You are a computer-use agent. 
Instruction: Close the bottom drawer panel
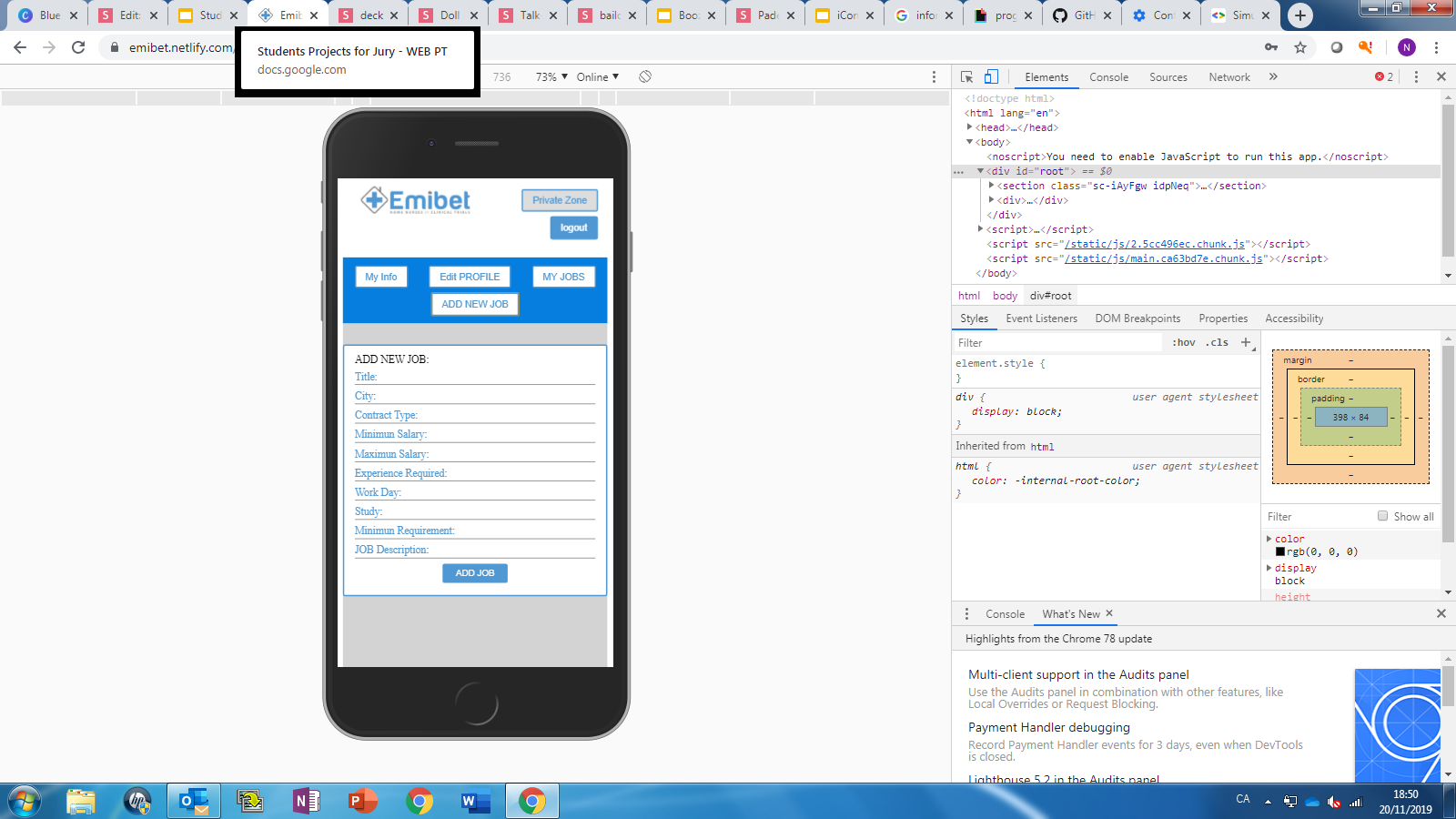coord(1441,613)
